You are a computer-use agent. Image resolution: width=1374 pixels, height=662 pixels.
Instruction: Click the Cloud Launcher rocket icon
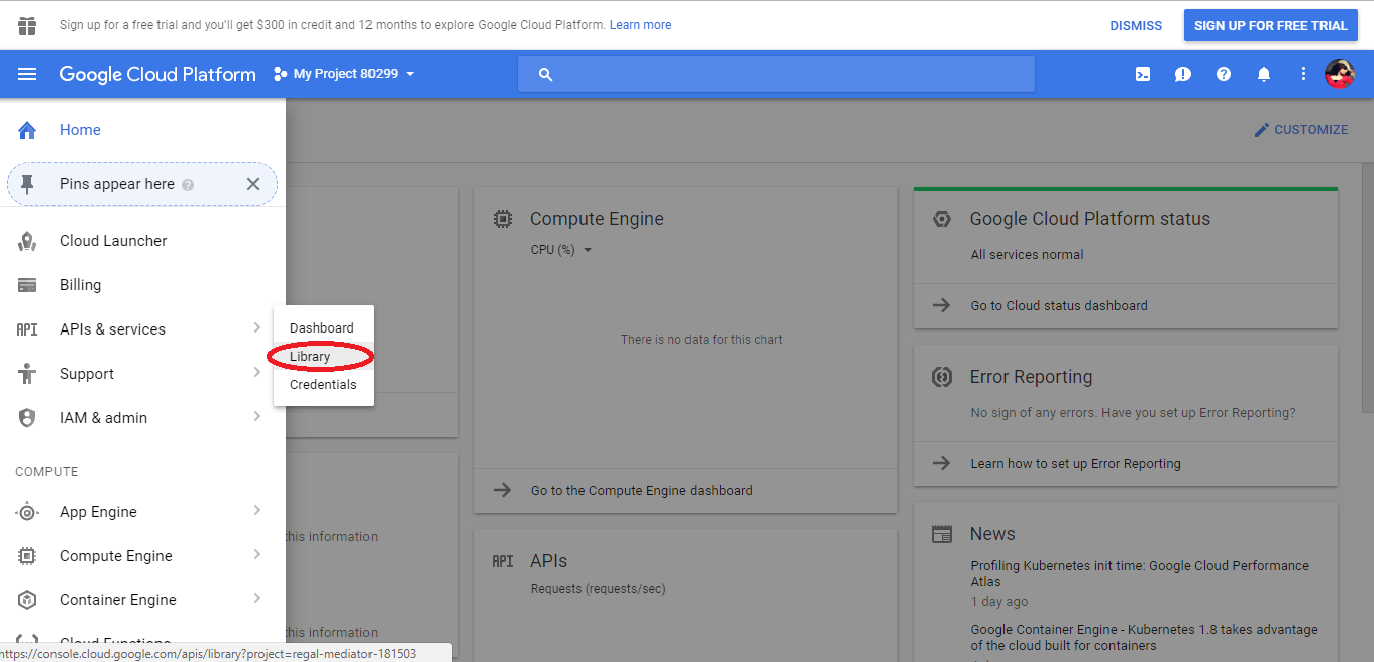point(27,241)
